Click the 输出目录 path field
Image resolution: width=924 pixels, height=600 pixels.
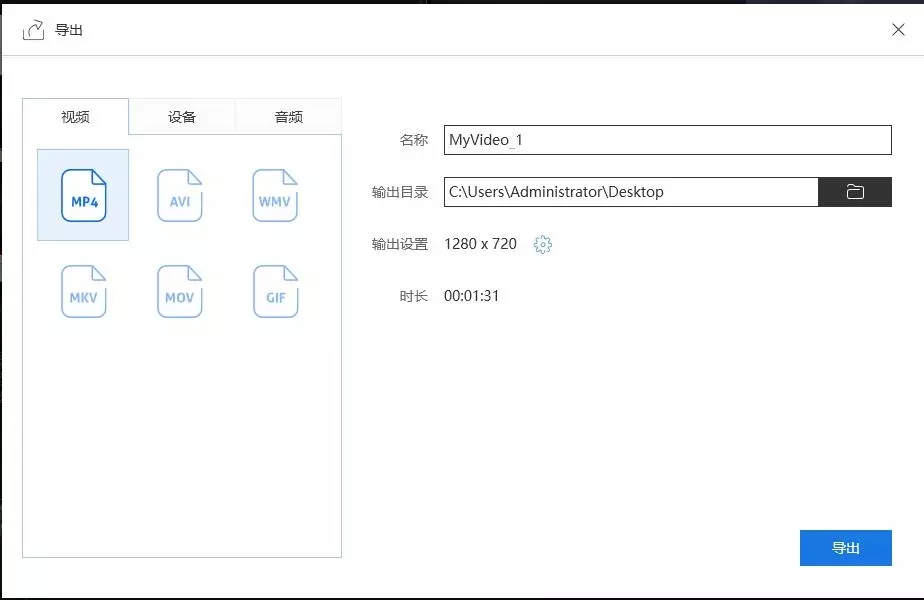click(631, 192)
